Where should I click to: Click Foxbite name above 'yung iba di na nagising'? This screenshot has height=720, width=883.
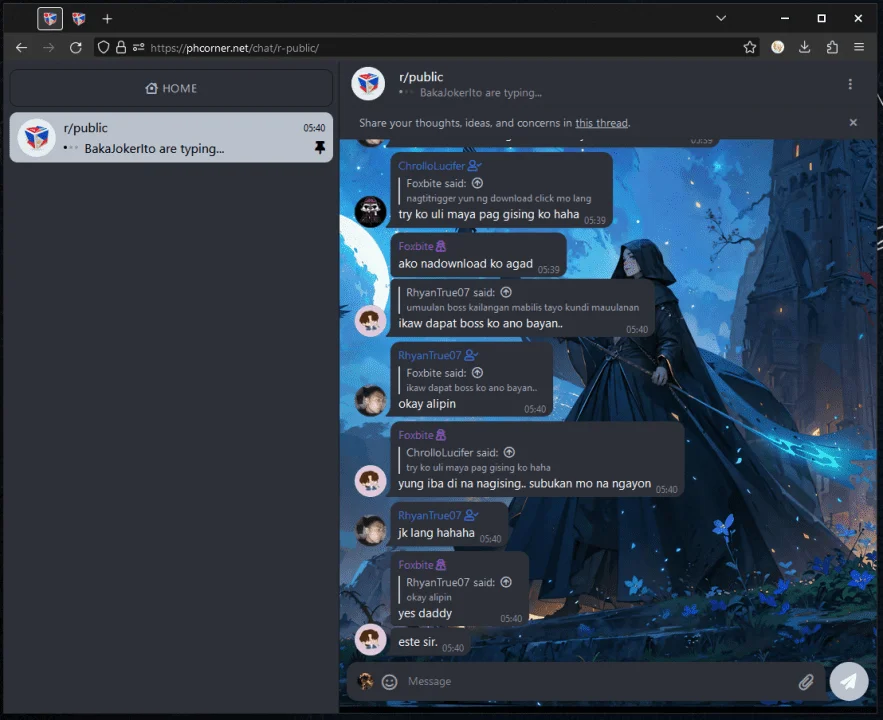tap(416, 435)
